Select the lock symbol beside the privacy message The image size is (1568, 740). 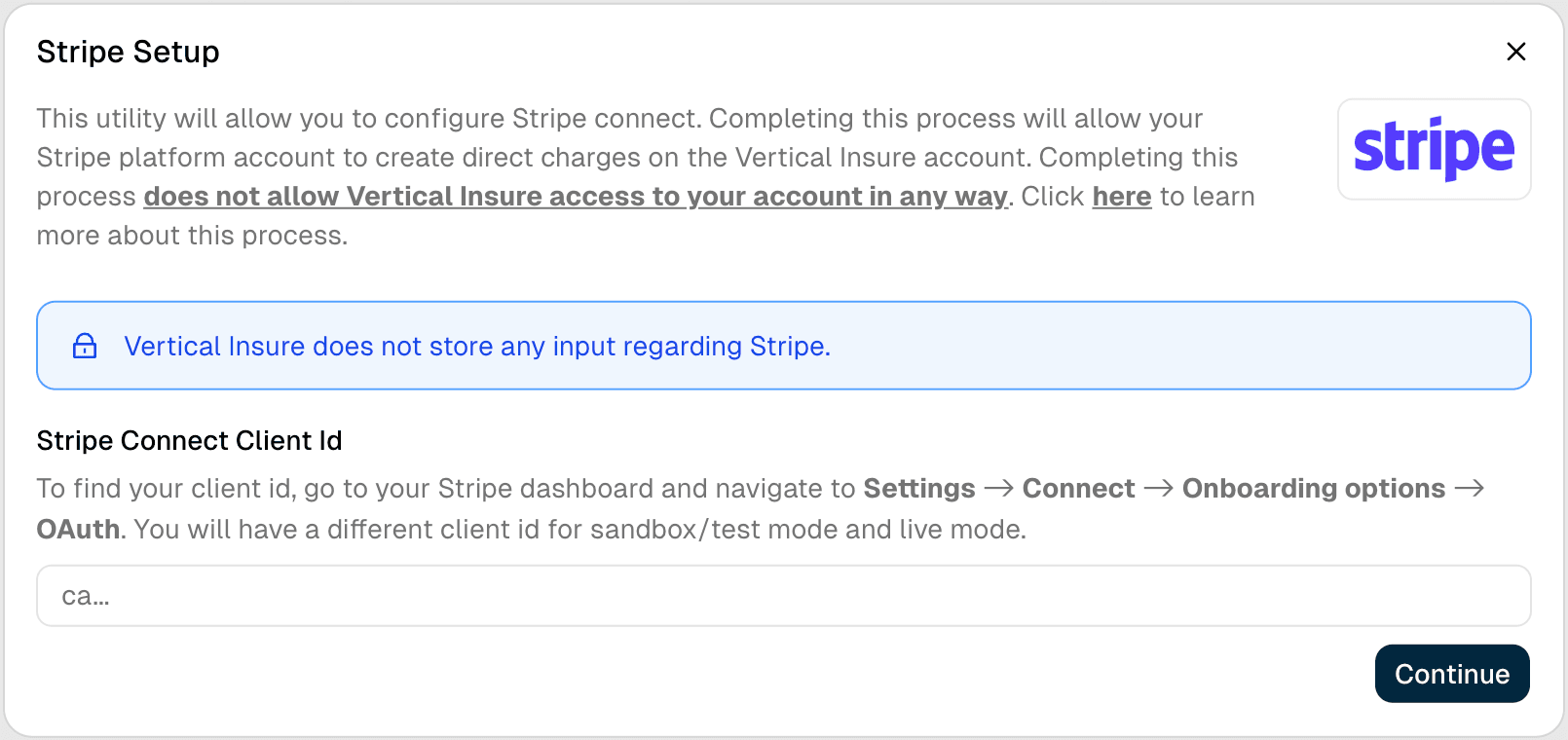[x=85, y=345]
